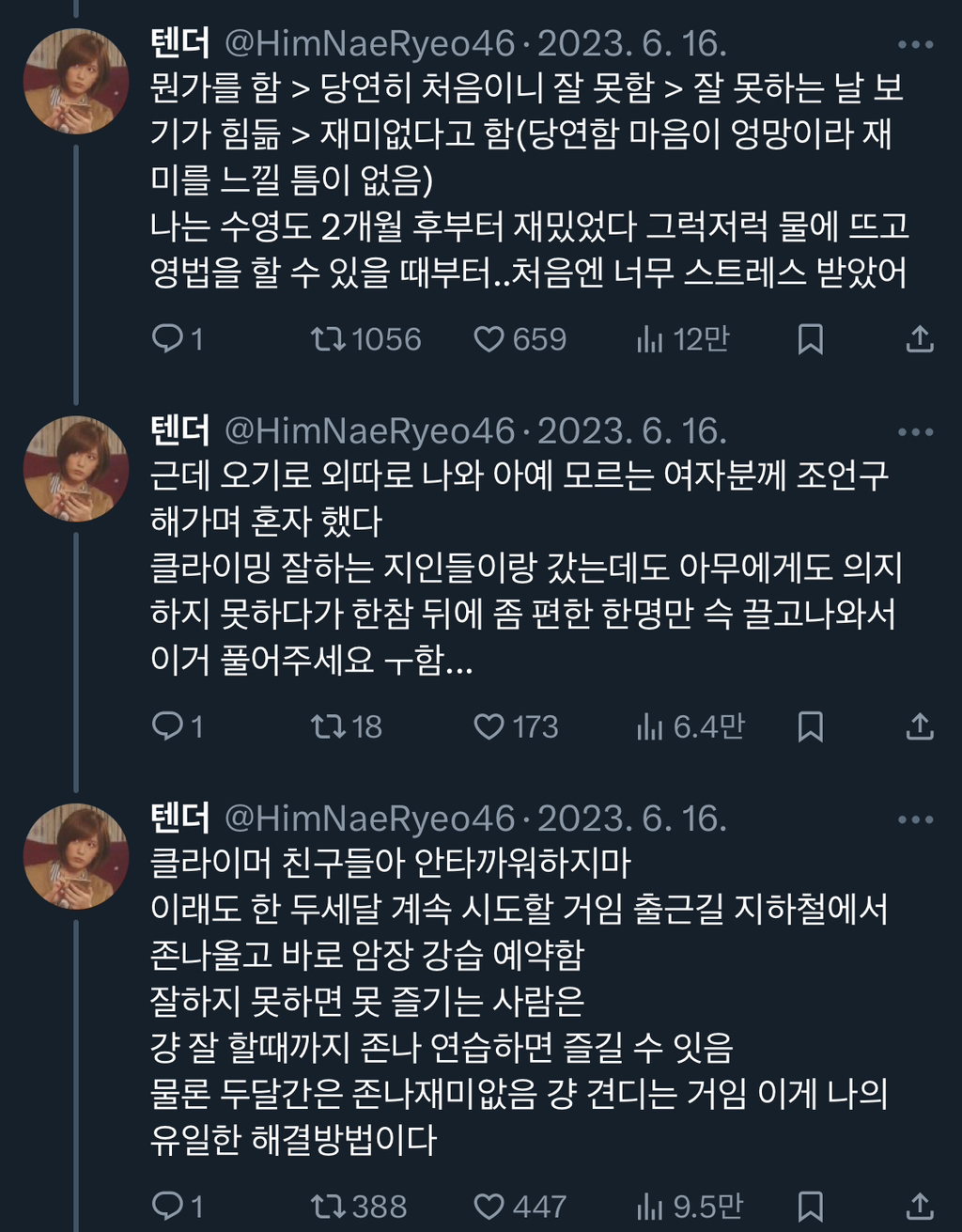Like the first tweet
This screenshot has width=962, height=1232.
(x=489, y=340)
